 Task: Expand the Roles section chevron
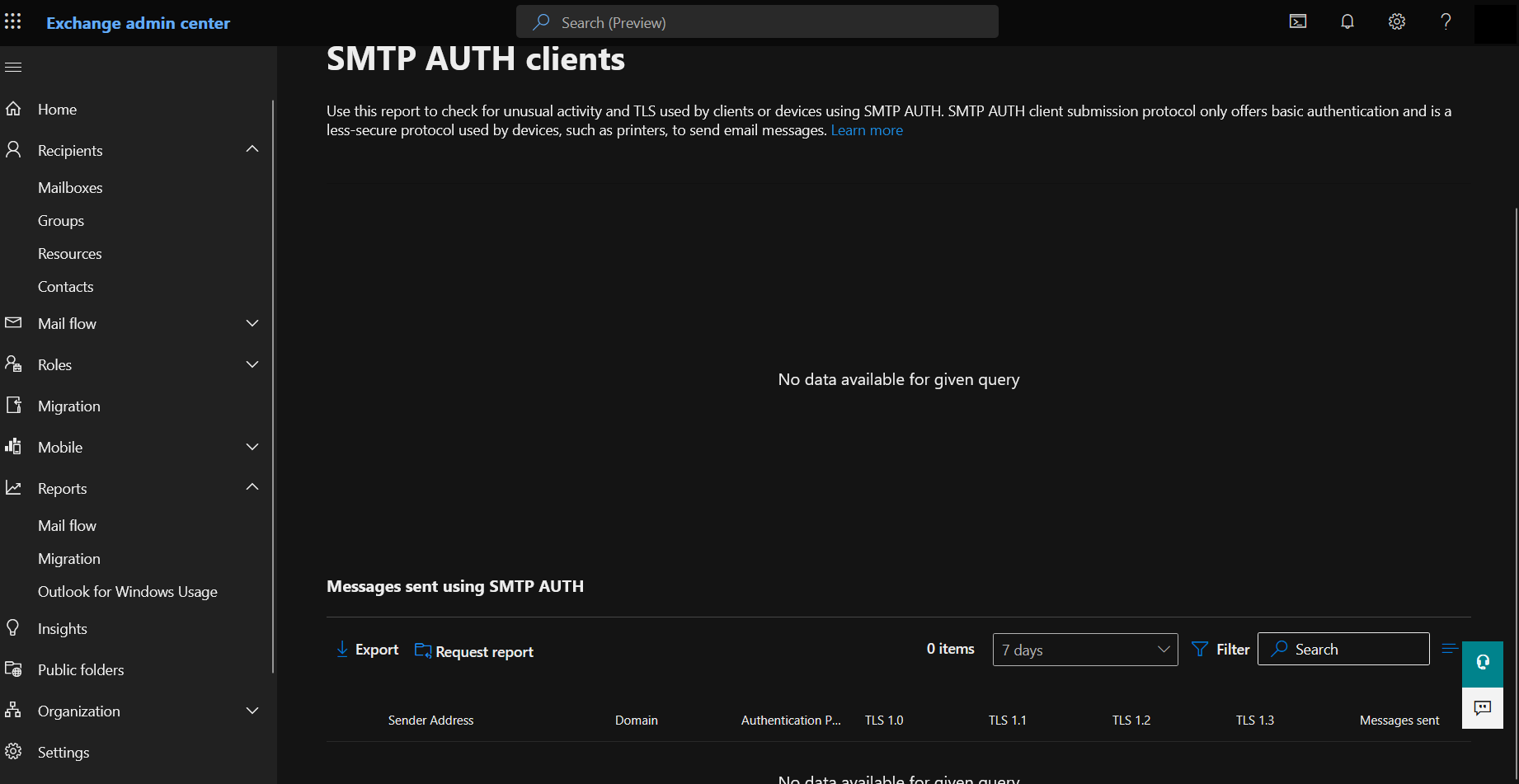(x=252, y=364)
